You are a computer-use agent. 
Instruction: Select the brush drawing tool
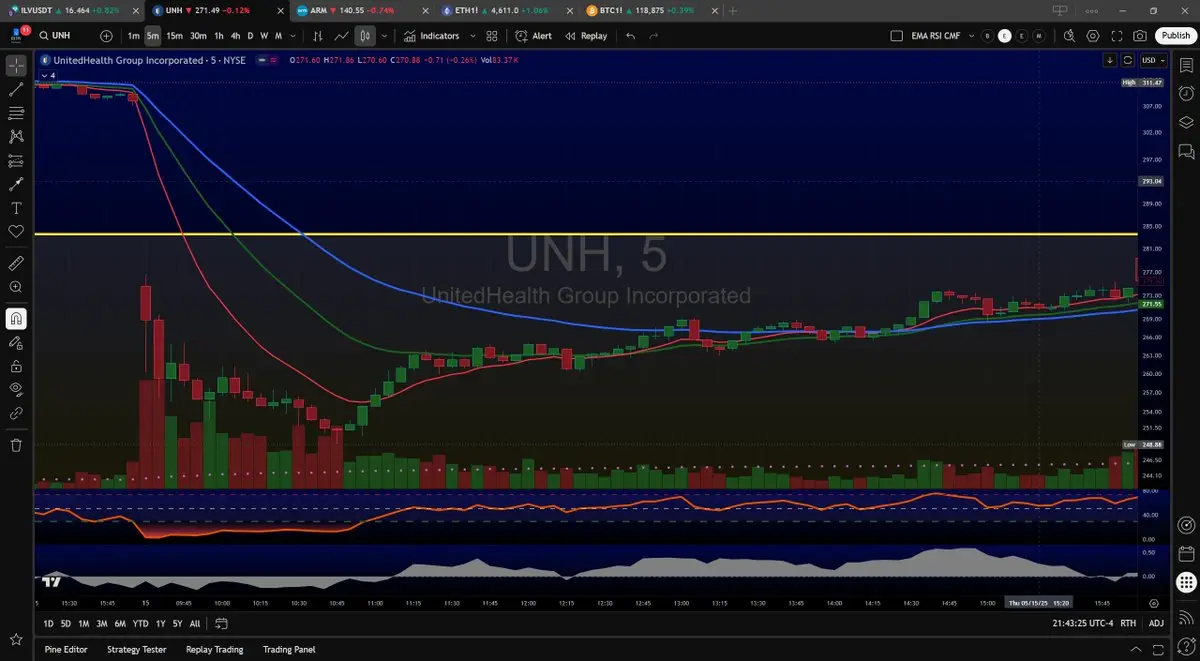coord(16,184)
